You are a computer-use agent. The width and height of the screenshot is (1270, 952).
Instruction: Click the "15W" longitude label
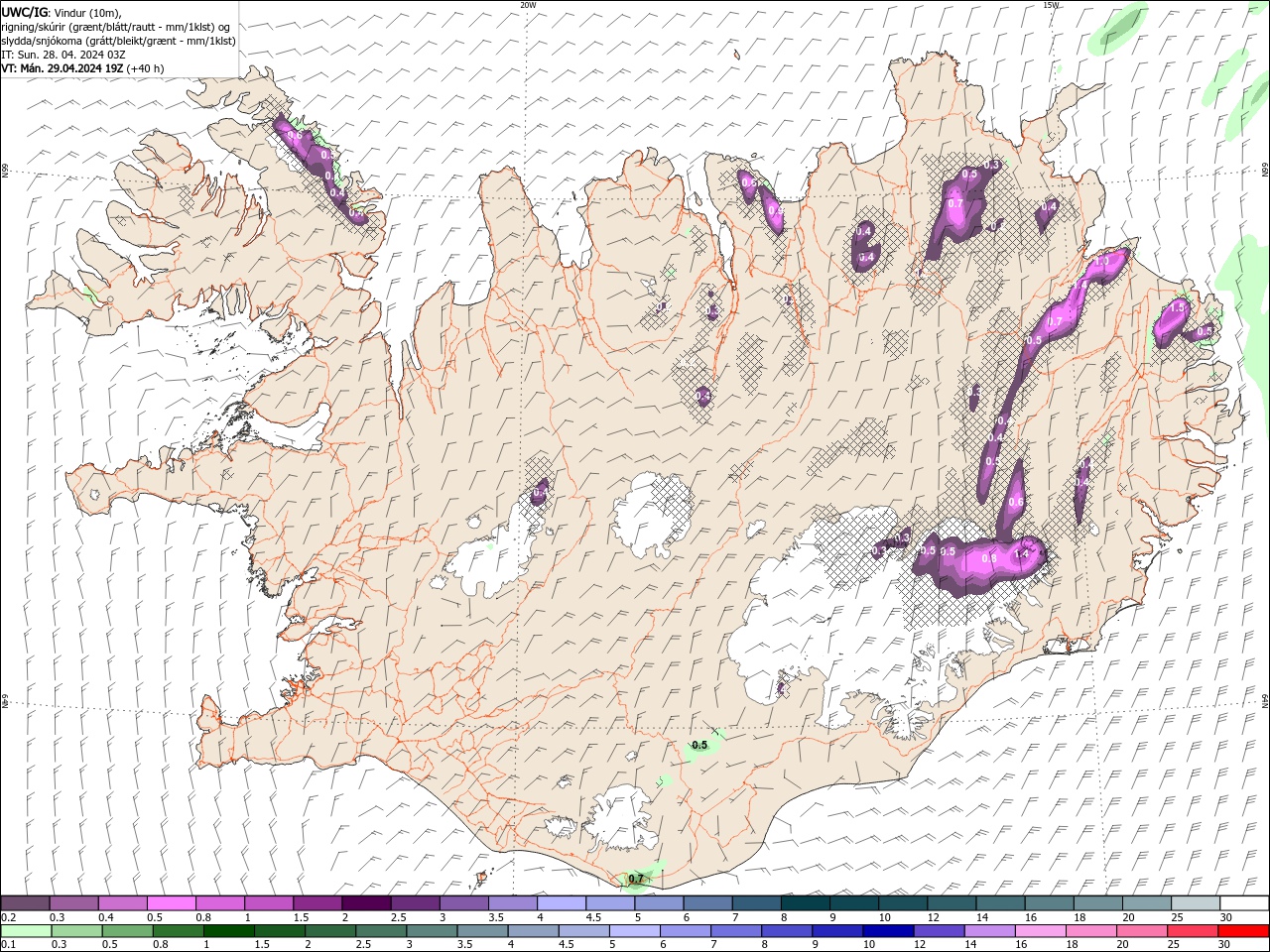pos(1051,5)
